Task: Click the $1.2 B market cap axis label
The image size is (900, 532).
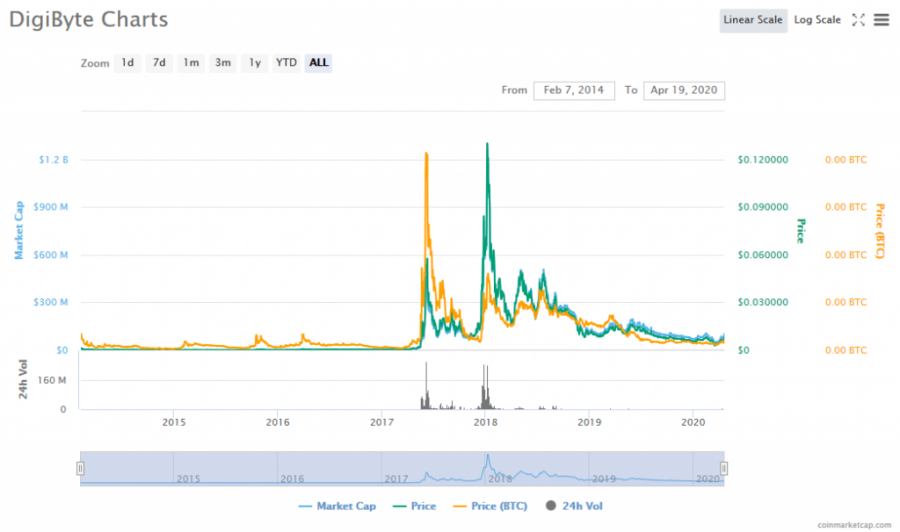Action: click(53, 160)
